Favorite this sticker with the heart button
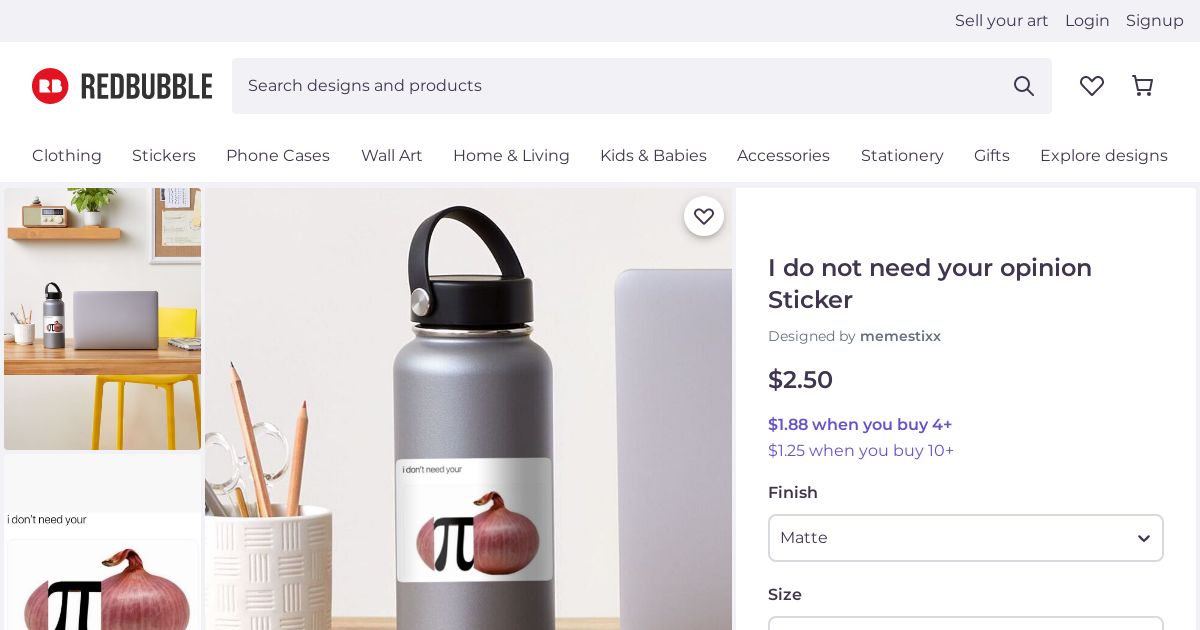Viewport: 1200px width, 630px height. click(704, 216)
